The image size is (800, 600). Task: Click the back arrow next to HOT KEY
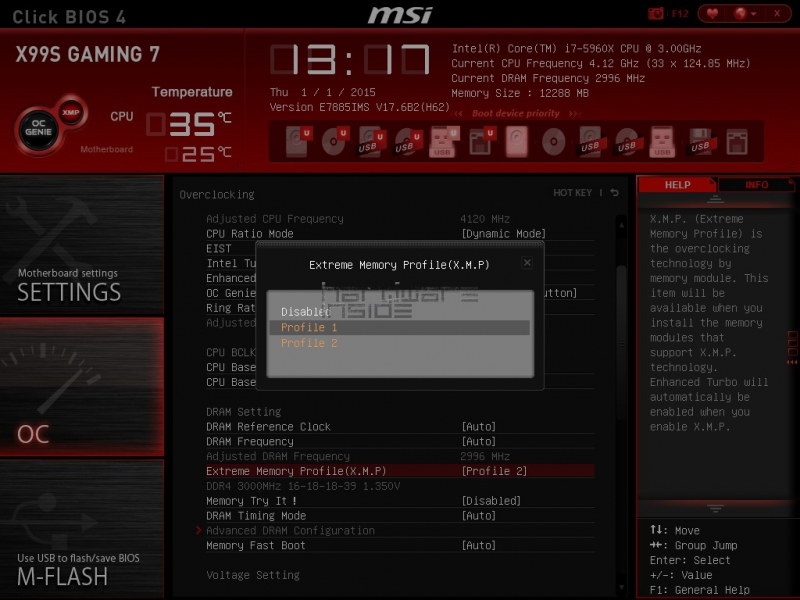tap(615, 192)
